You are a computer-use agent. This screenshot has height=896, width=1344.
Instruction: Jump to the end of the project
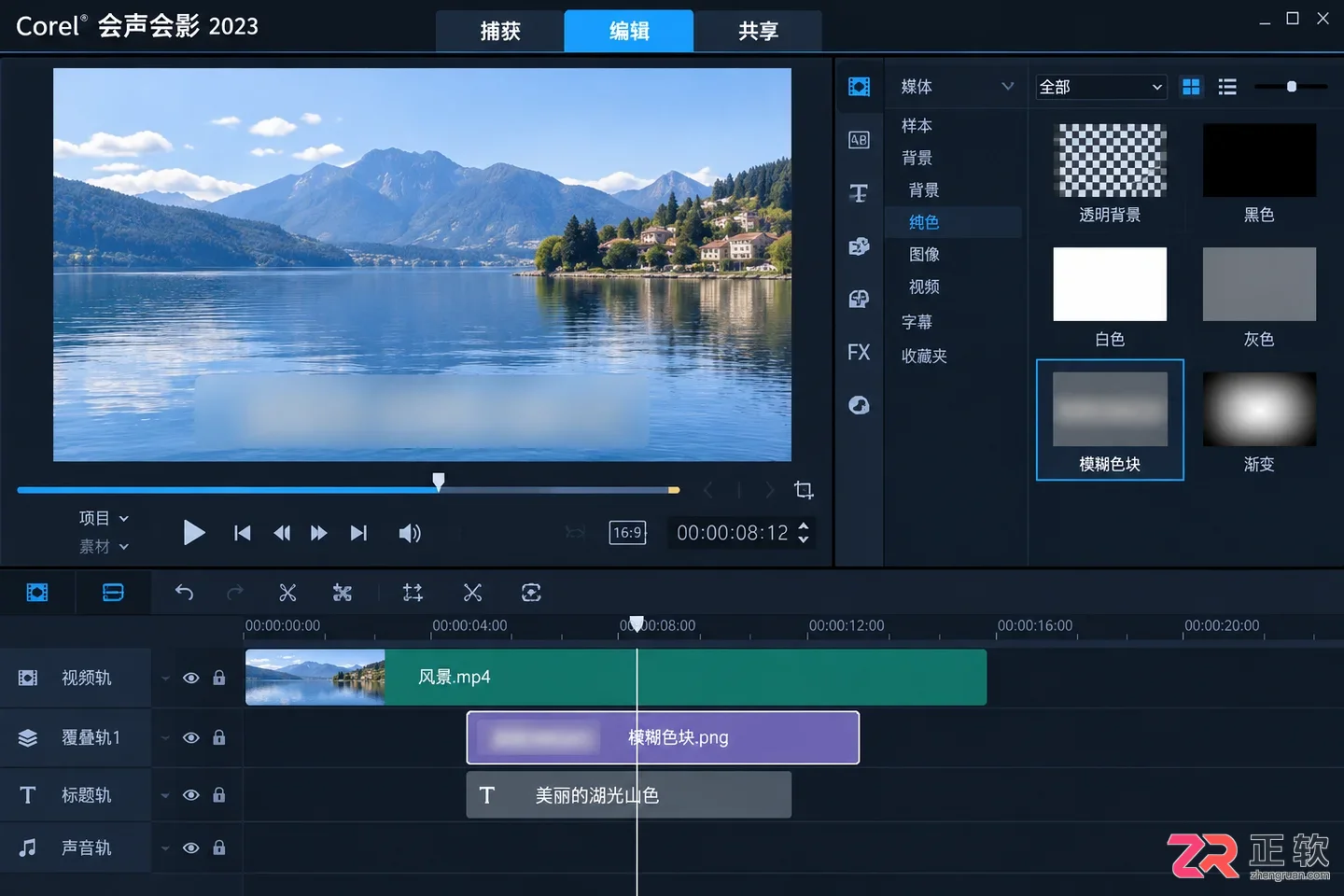click(358, 533)
